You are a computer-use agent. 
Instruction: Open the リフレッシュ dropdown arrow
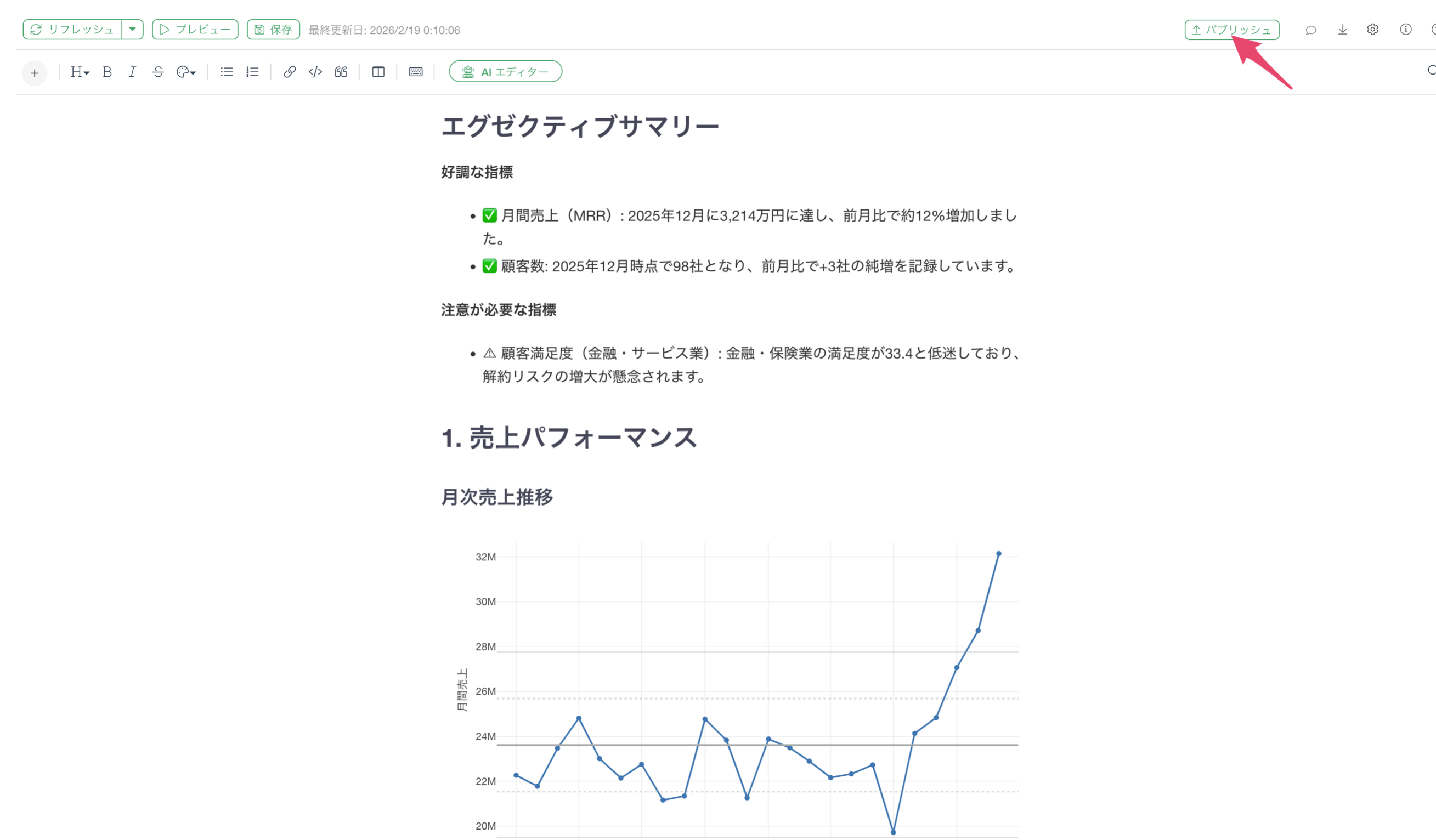tap(132, 30)
